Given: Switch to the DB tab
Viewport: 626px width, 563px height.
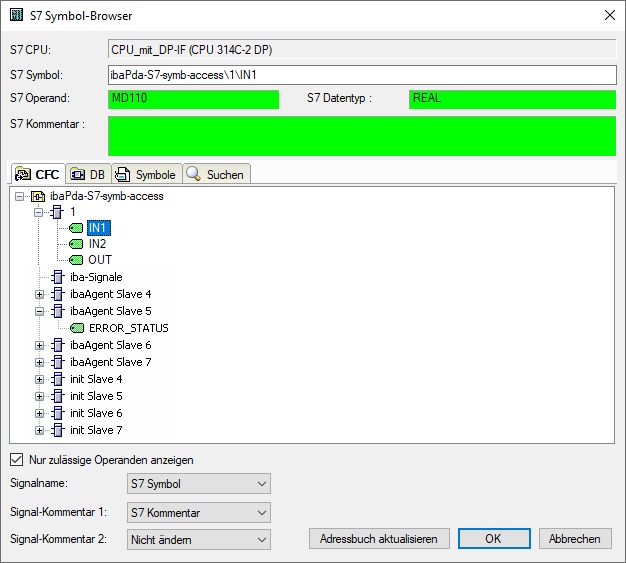Looking at the screenshot, I should 88,174.
